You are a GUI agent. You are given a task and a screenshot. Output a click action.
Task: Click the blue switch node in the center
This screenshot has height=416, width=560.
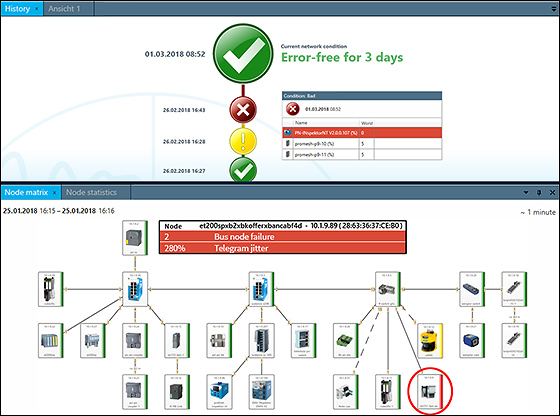point(261,289)
